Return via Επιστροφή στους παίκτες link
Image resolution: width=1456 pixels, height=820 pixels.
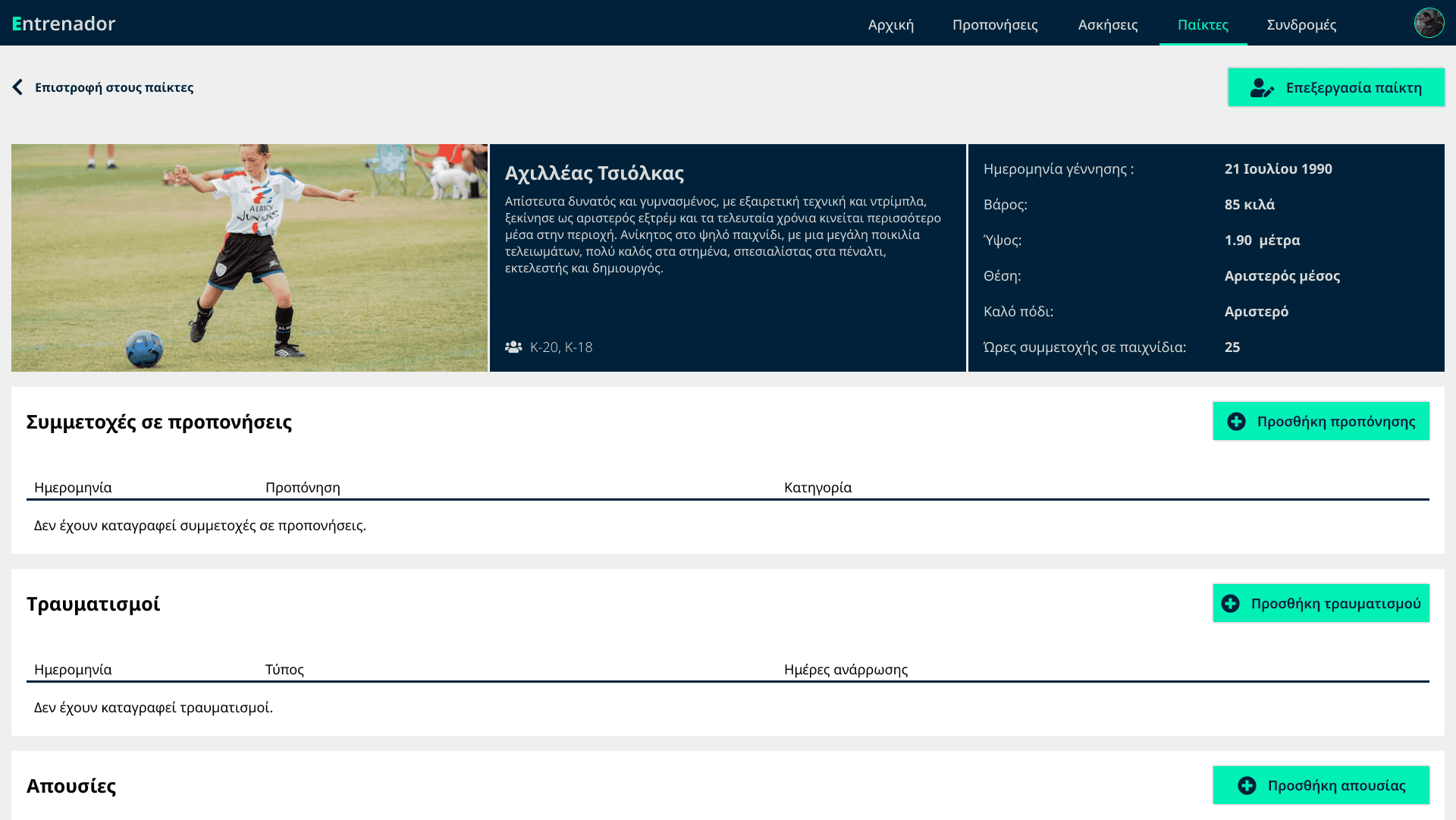[114, 87]
